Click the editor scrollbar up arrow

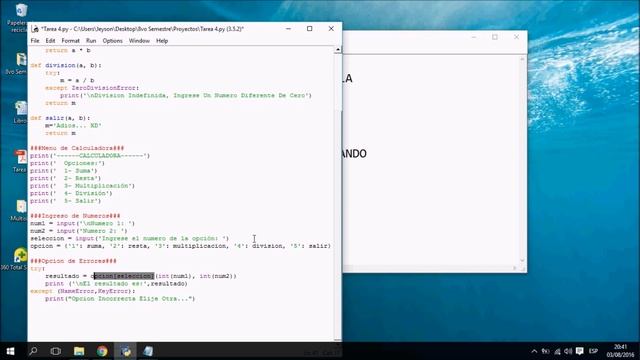coord(338,50)
